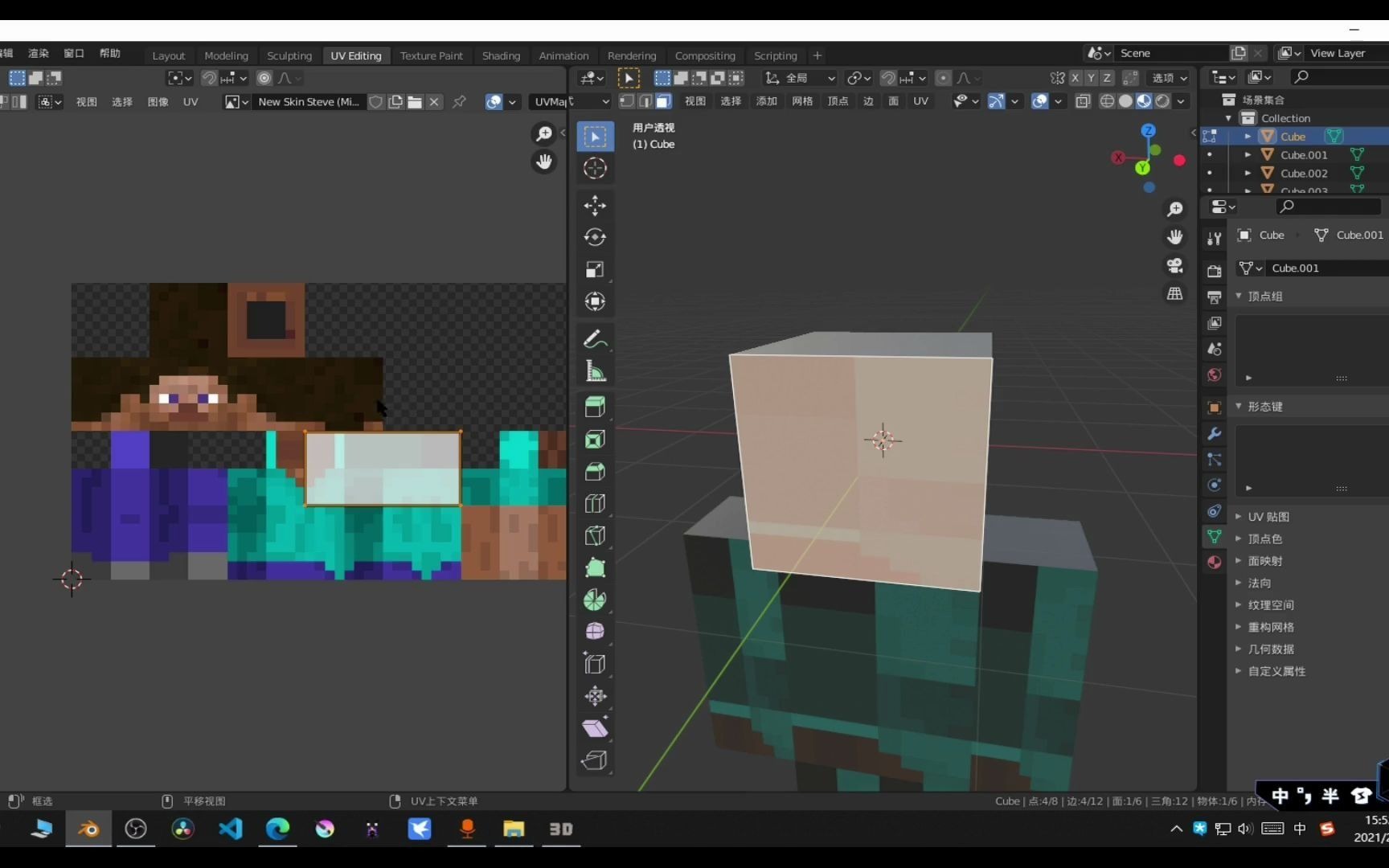Open the UV menu in the image editor
The width and height of the screenshot is (1389, 868).
191,102
